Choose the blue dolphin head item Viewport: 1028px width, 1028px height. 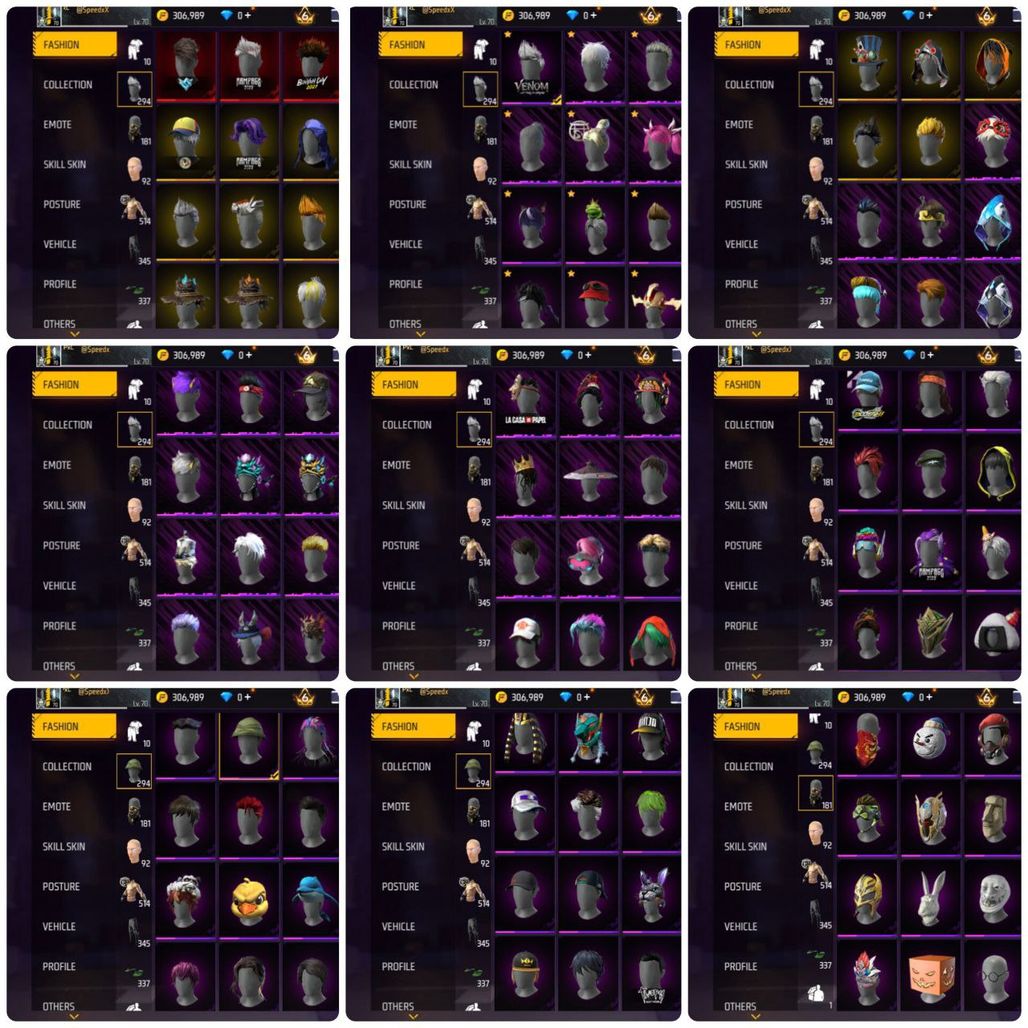[311, 900]
